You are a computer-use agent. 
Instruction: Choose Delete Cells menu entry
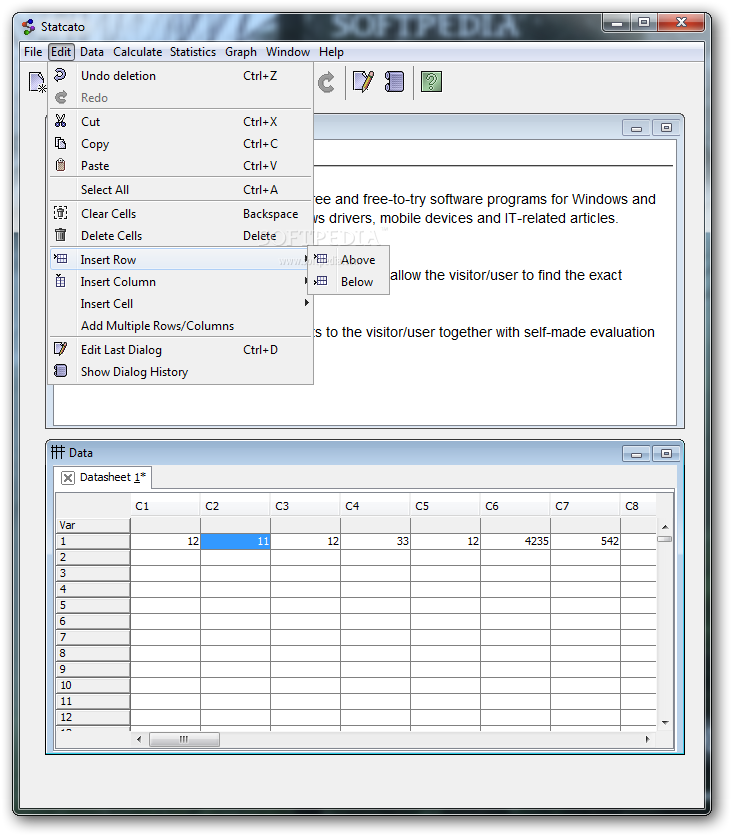[181, 236]
